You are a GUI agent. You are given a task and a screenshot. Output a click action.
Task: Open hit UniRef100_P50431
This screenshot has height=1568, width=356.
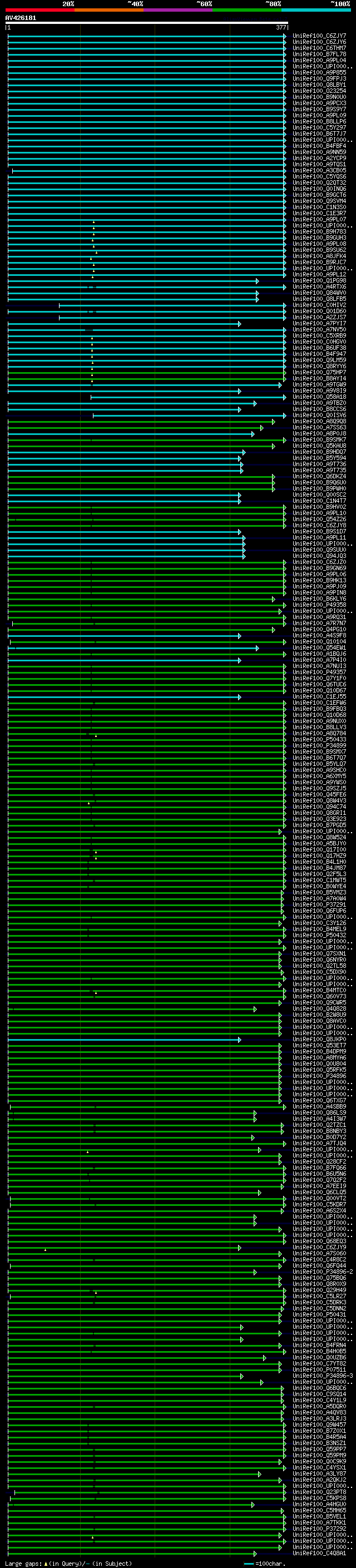pos(319,1315)
